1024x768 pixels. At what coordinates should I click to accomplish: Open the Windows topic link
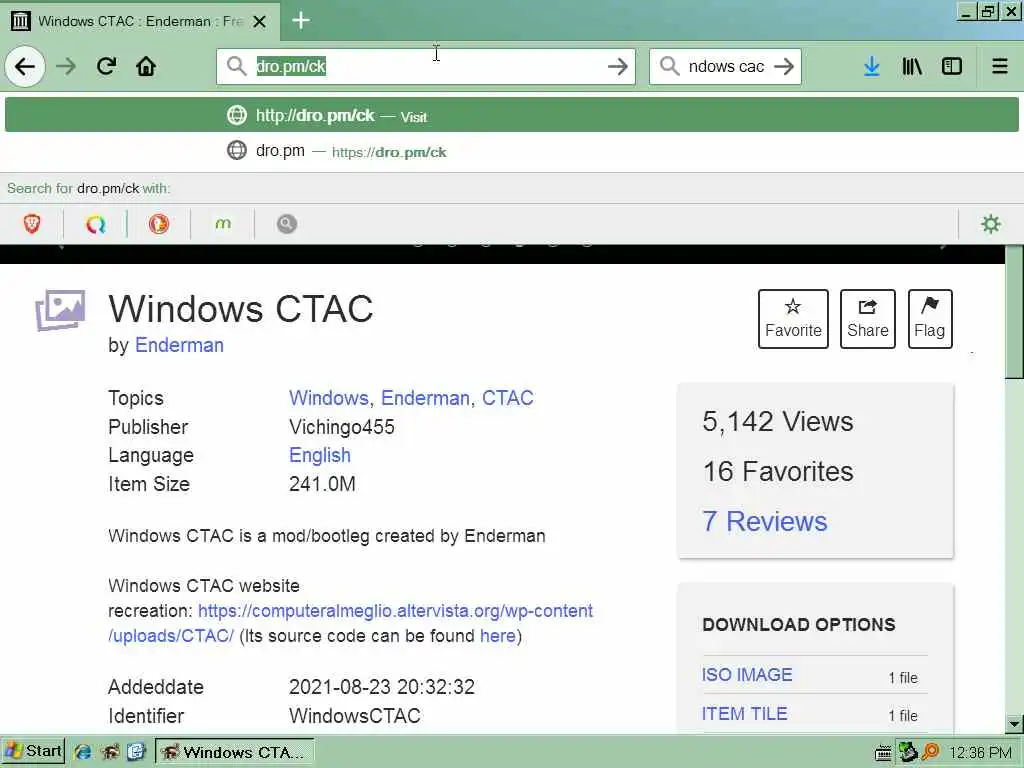(x=329, y=398)
